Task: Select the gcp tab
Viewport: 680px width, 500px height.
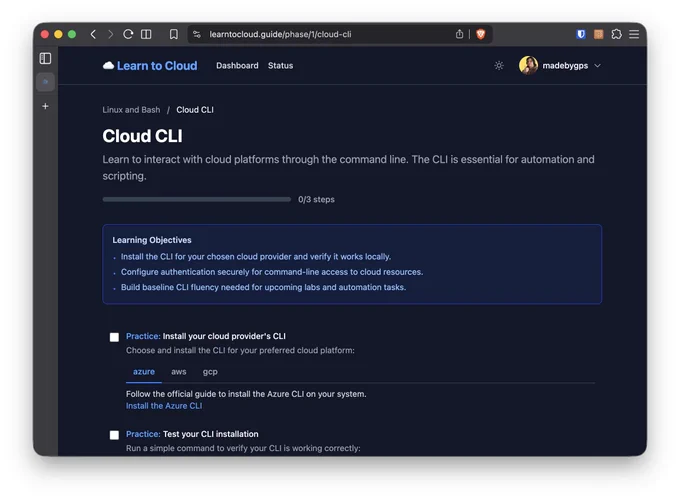Action: [x=210, y=372]
